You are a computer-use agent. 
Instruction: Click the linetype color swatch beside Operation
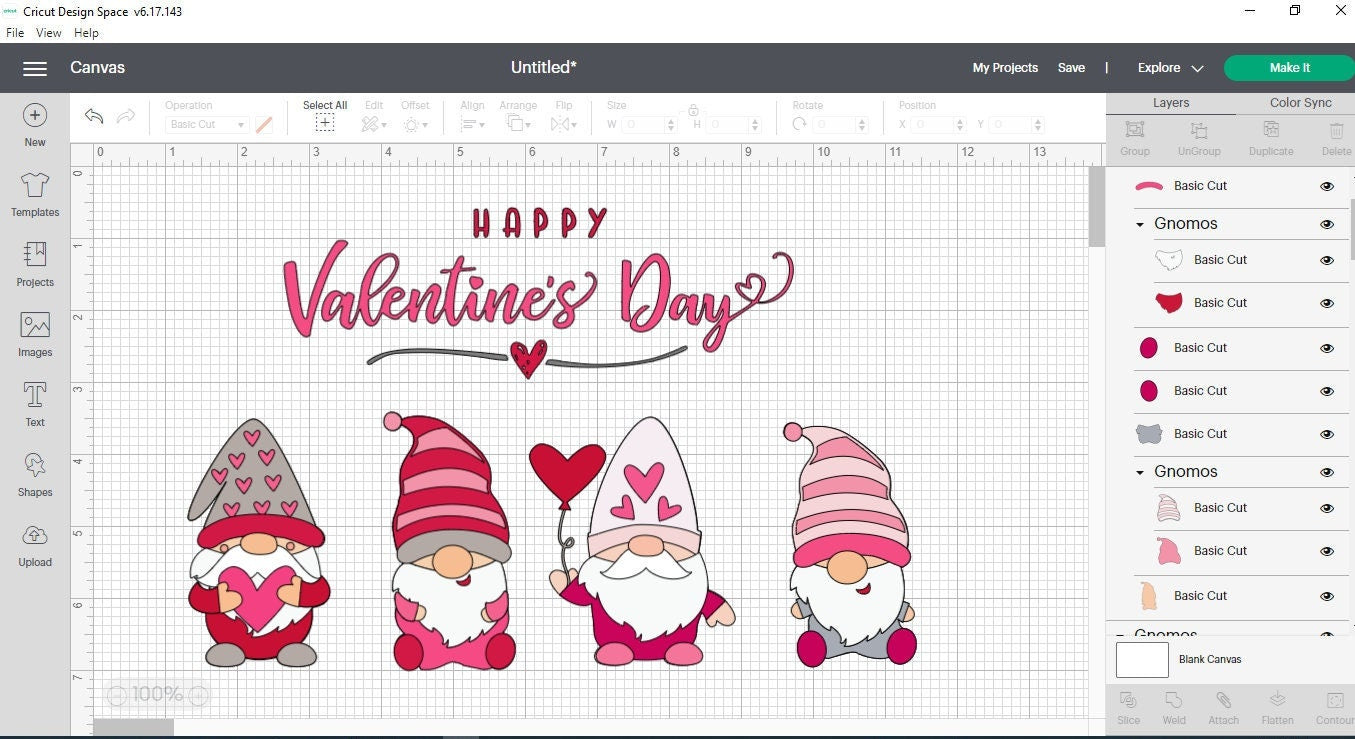(264, 125)
